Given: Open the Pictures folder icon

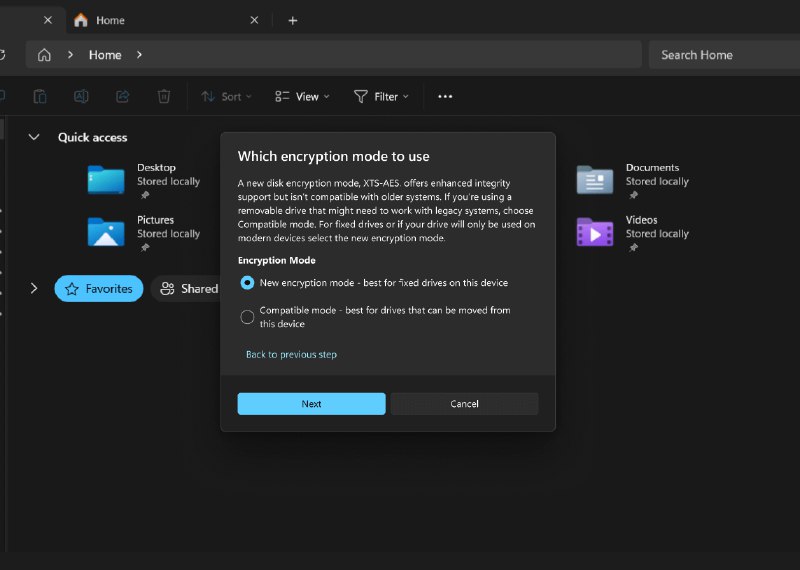Looking at the screenshot, I should point(106,232).
